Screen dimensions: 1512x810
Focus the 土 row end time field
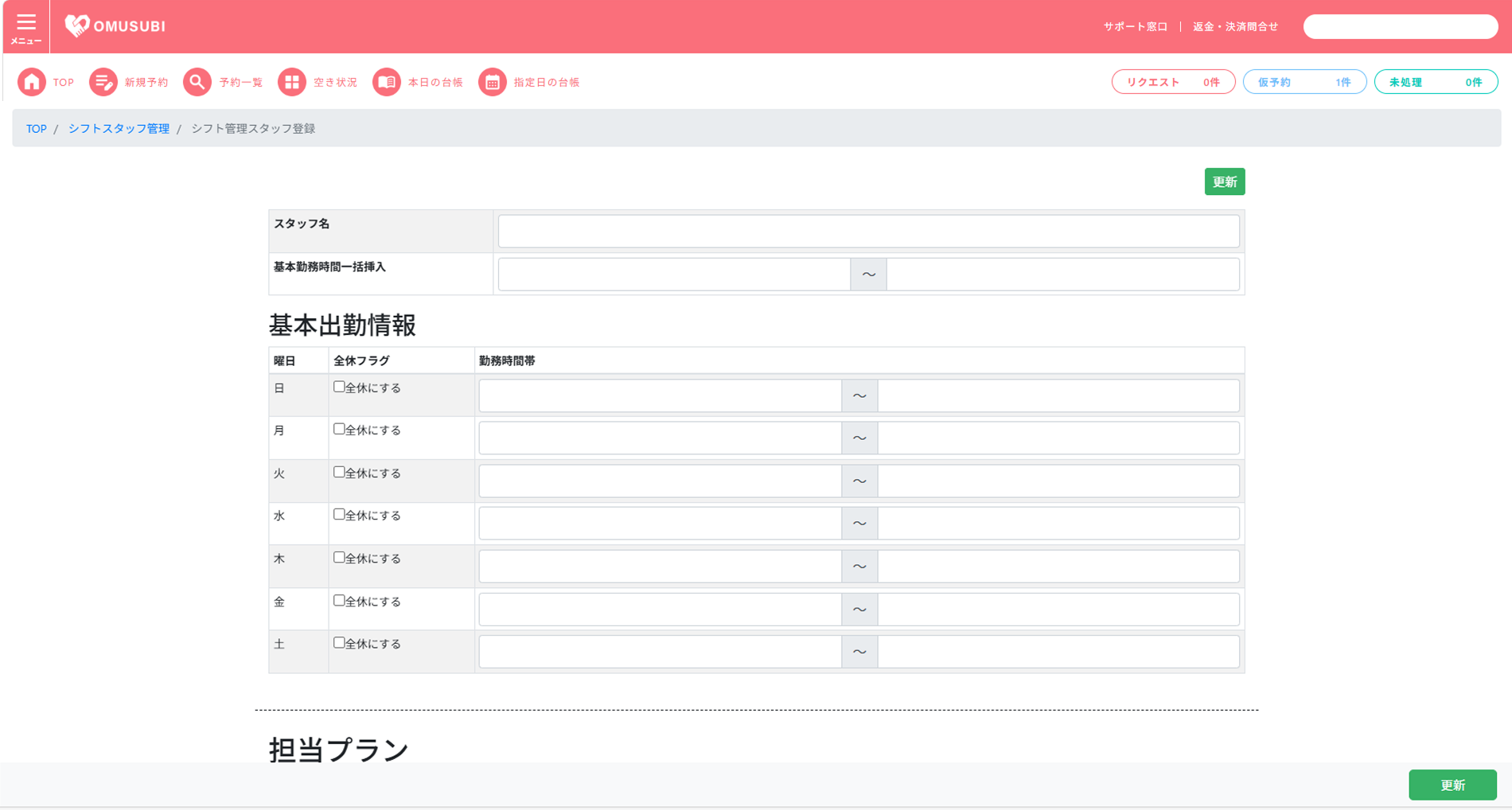pos(1058,651)
